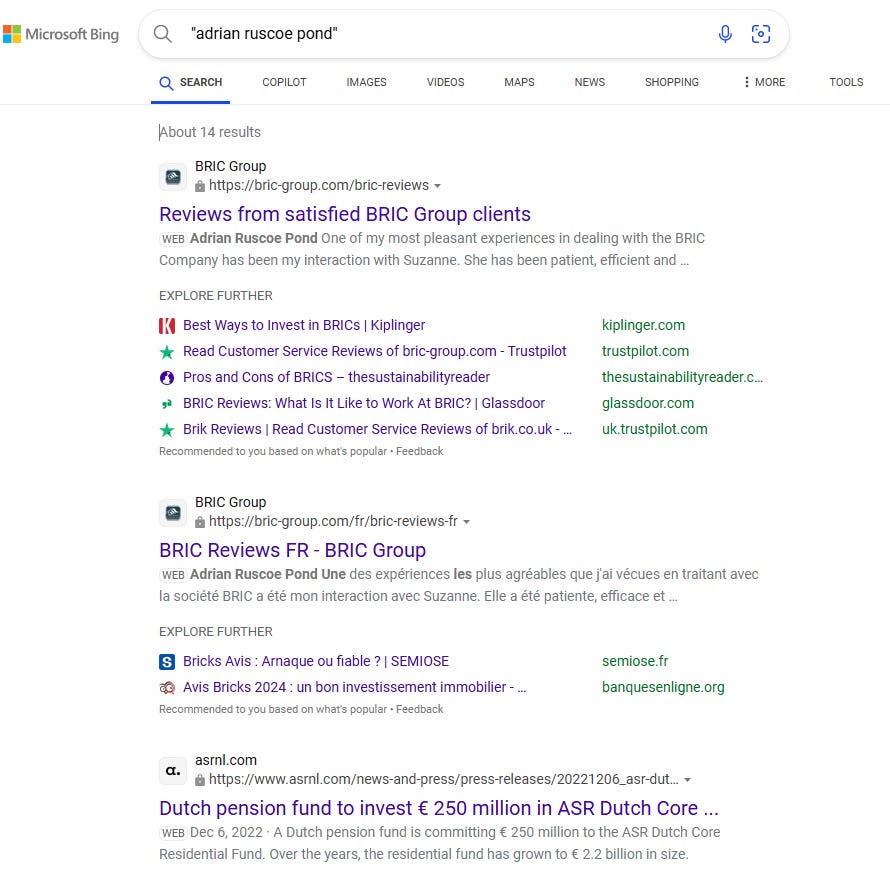Open 'Dutch pension fund to invest € 250 million' result
Viewport: 890px width, 884px height.
439,808
